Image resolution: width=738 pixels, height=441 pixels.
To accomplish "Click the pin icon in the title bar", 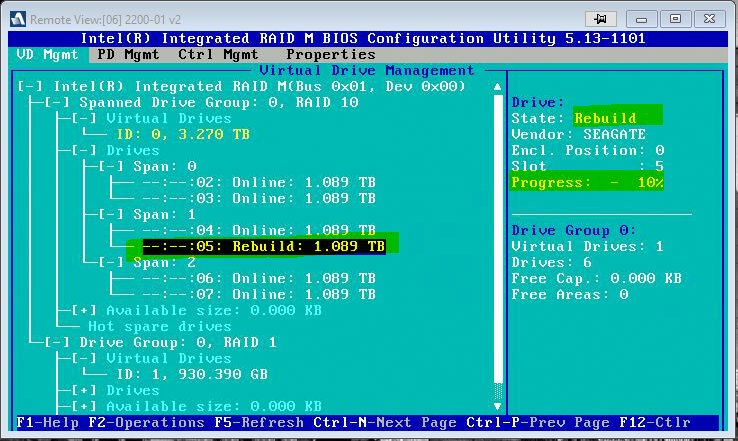I will coord(600,19).
